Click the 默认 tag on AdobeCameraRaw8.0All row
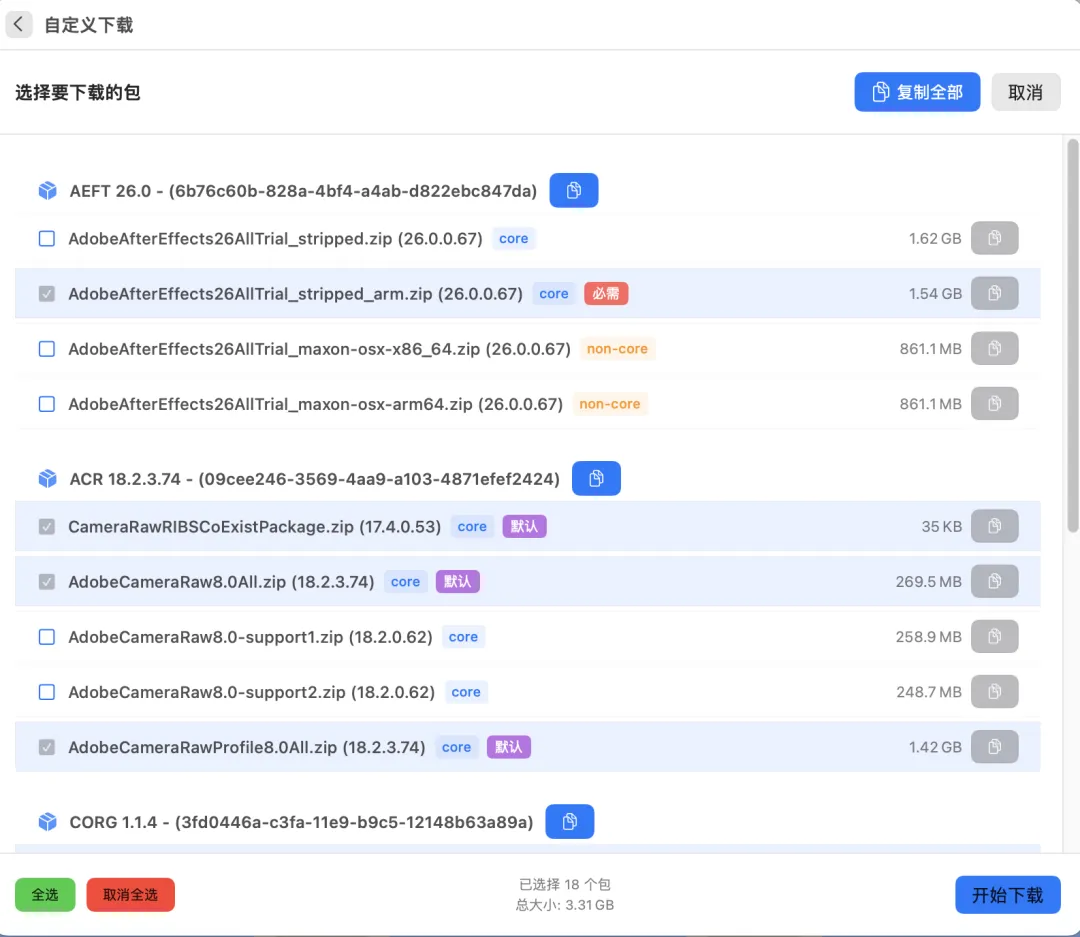 click(457, 581)
